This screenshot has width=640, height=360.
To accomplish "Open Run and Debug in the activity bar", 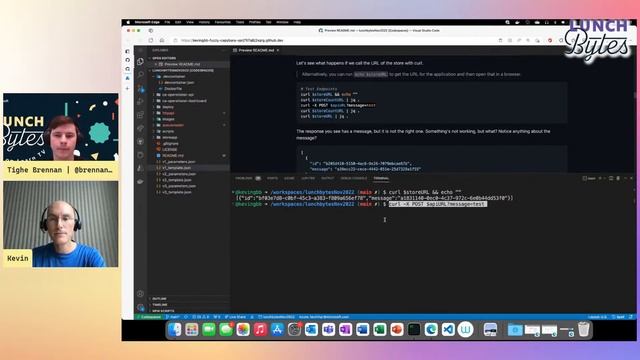I will [x=140, y=102].
